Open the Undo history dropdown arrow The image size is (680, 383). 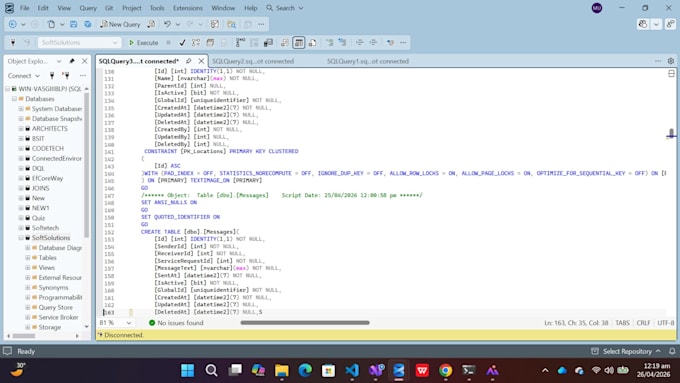tap(178, 24)
